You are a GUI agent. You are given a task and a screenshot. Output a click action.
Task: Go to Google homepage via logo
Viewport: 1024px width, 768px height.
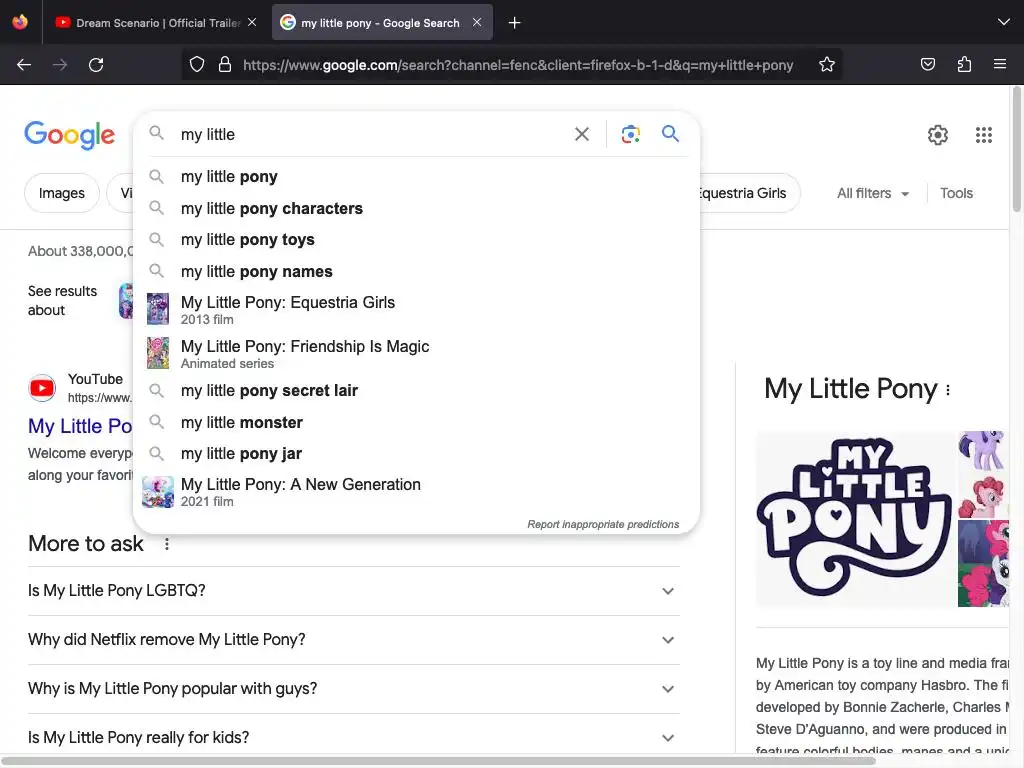pos(70,135)
